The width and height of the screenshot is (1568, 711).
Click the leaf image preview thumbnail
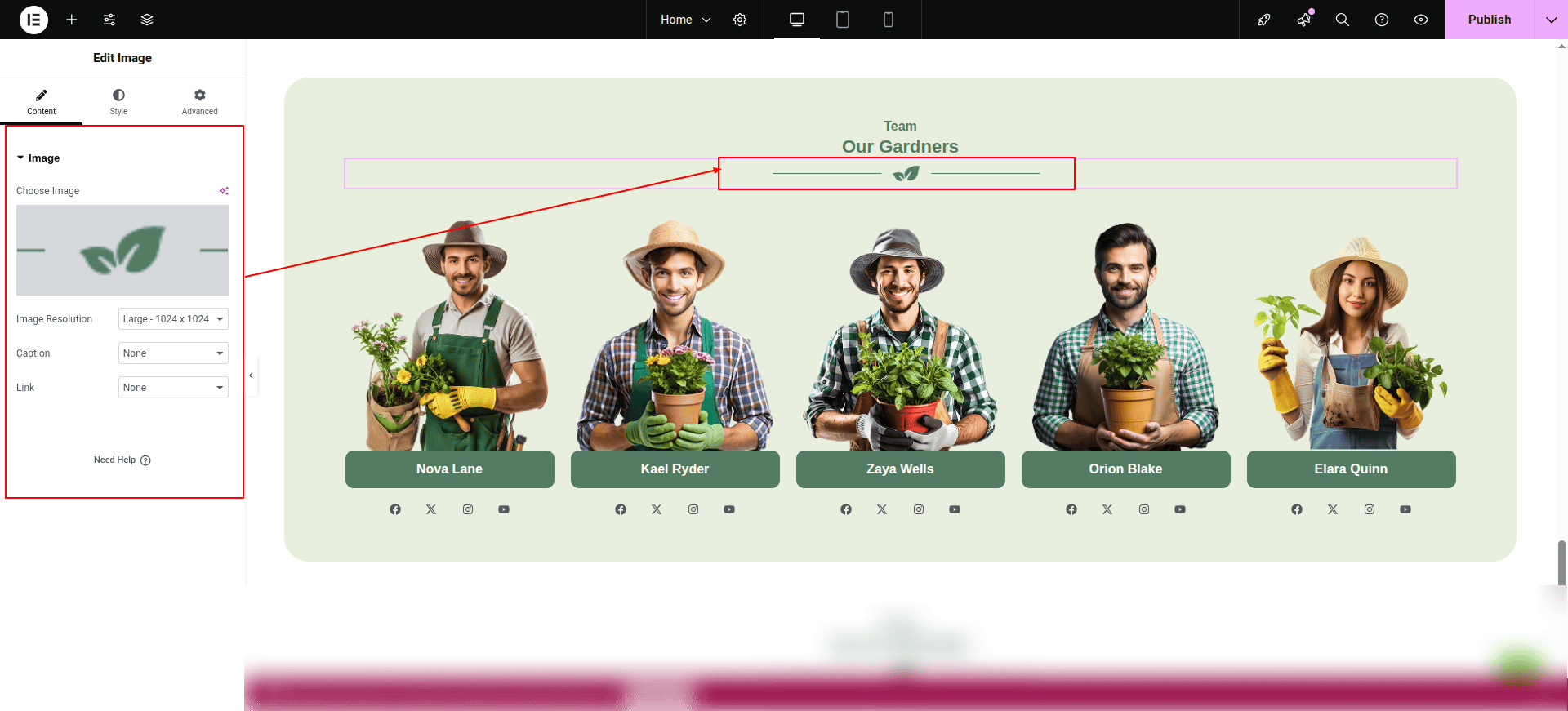(122, 250)
